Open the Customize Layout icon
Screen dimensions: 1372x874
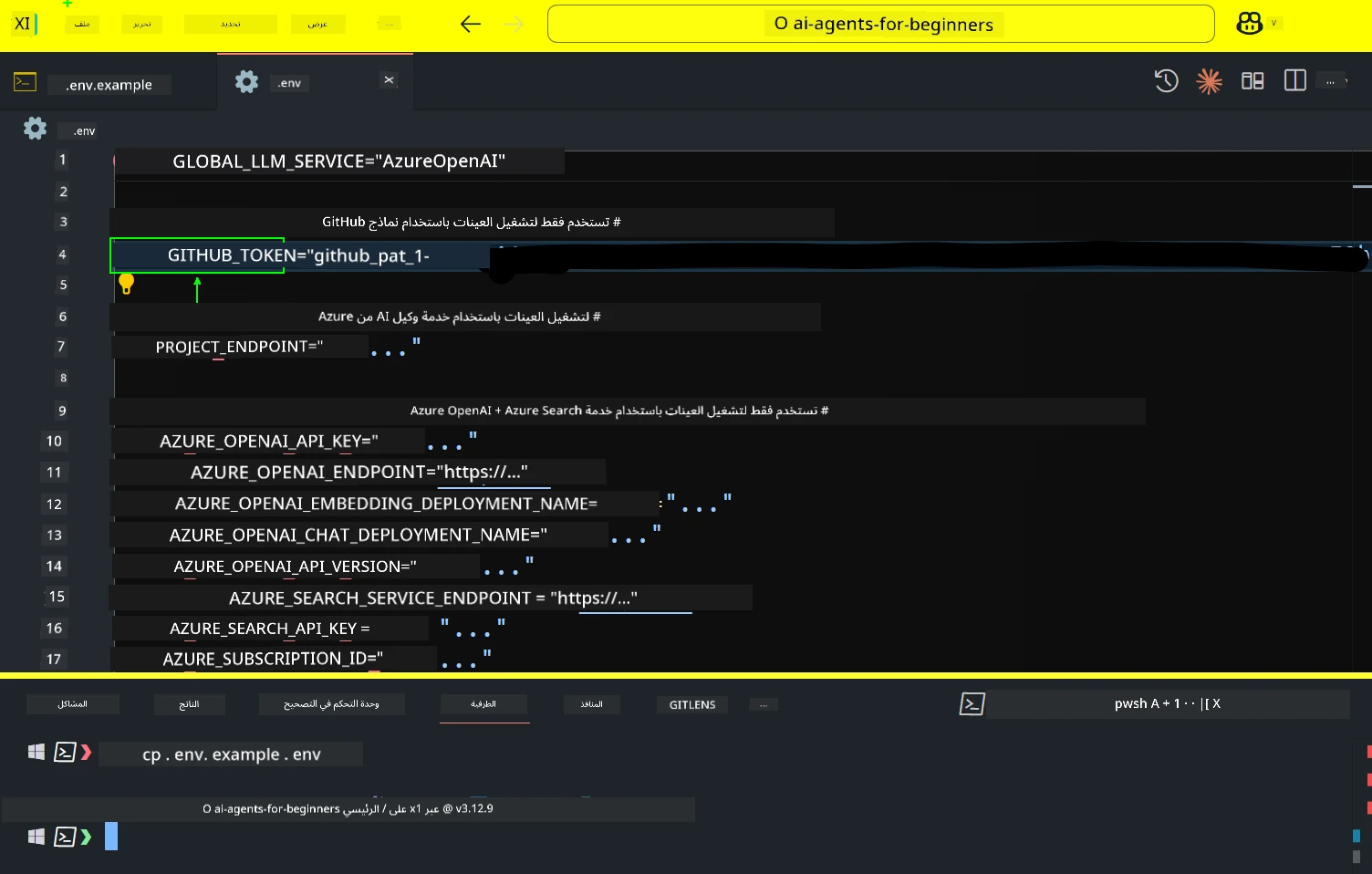point(1252,80)
